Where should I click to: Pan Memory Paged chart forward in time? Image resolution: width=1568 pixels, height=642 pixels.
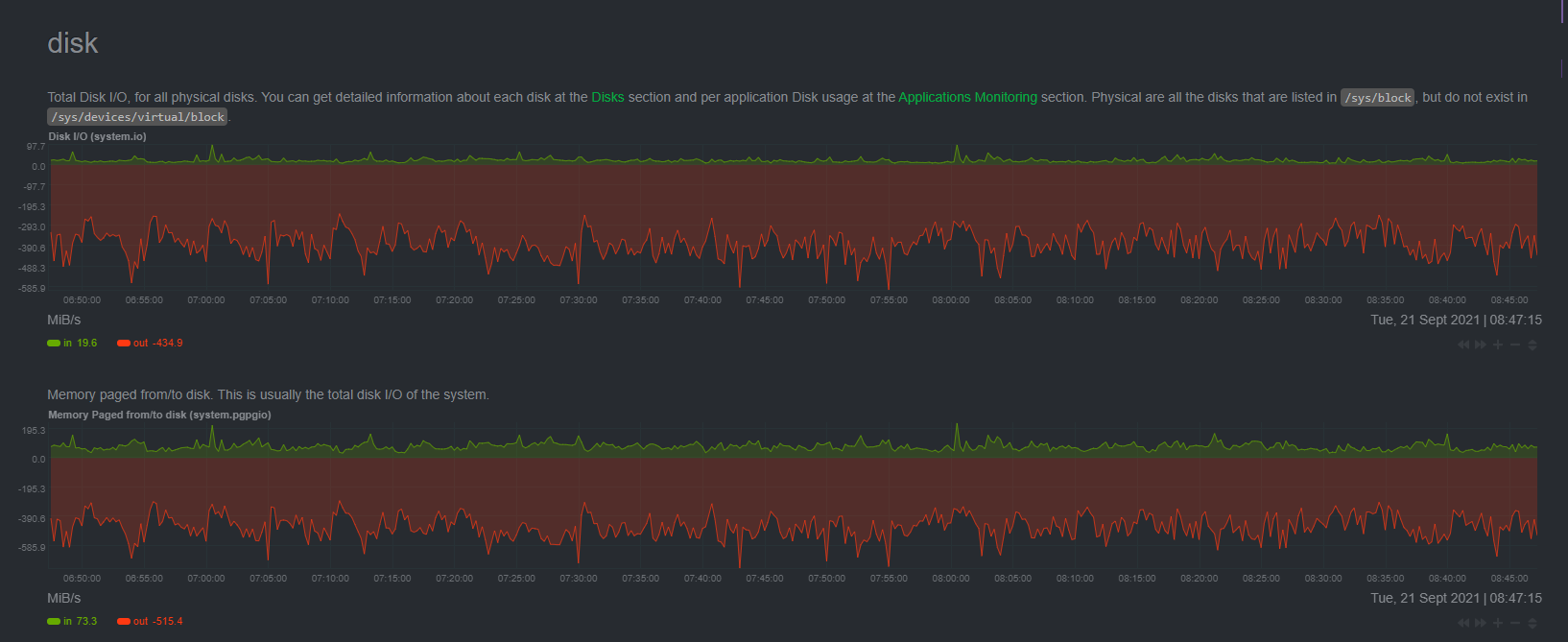pyautogui.click(x=1481, y=623)
